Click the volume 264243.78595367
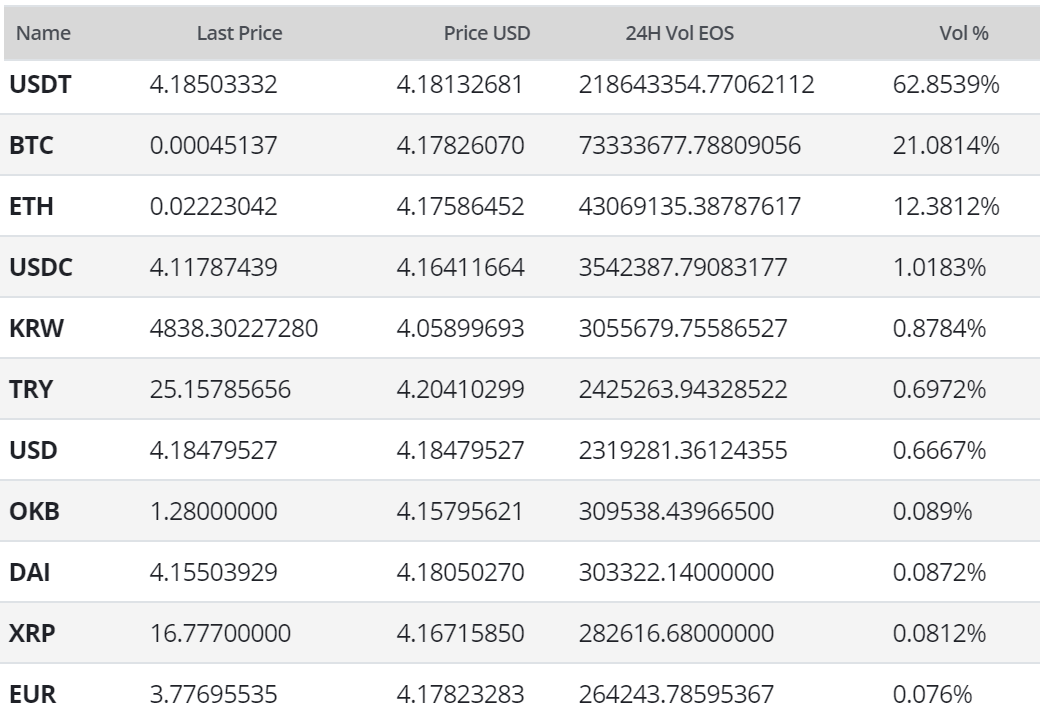This screenshot has height=722, width=1040. pos(677,695)
